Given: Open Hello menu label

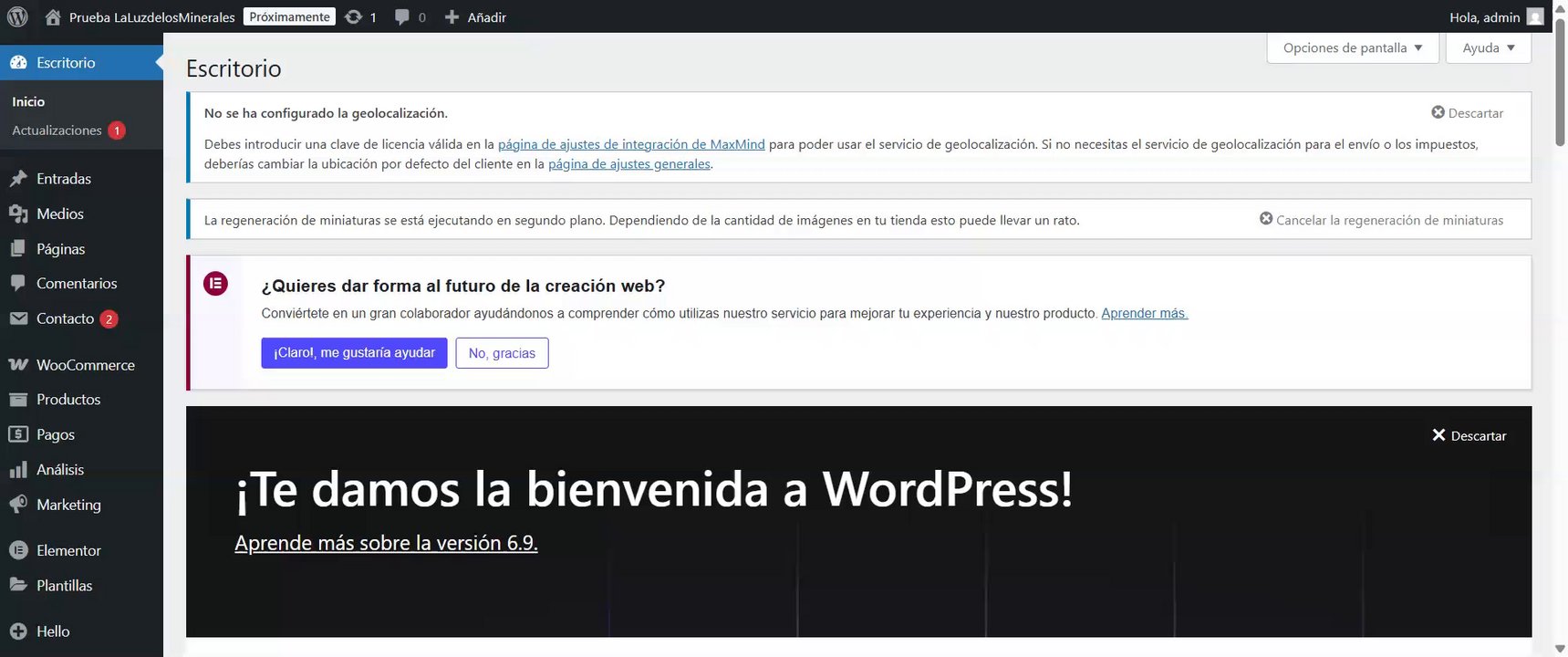Looking at the screenshot, I should (53, 631).
